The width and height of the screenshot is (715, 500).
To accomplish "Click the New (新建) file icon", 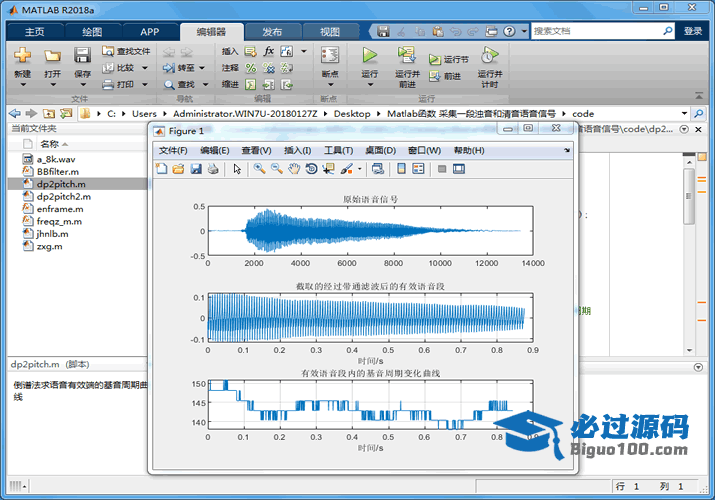I will click(22, 56).
